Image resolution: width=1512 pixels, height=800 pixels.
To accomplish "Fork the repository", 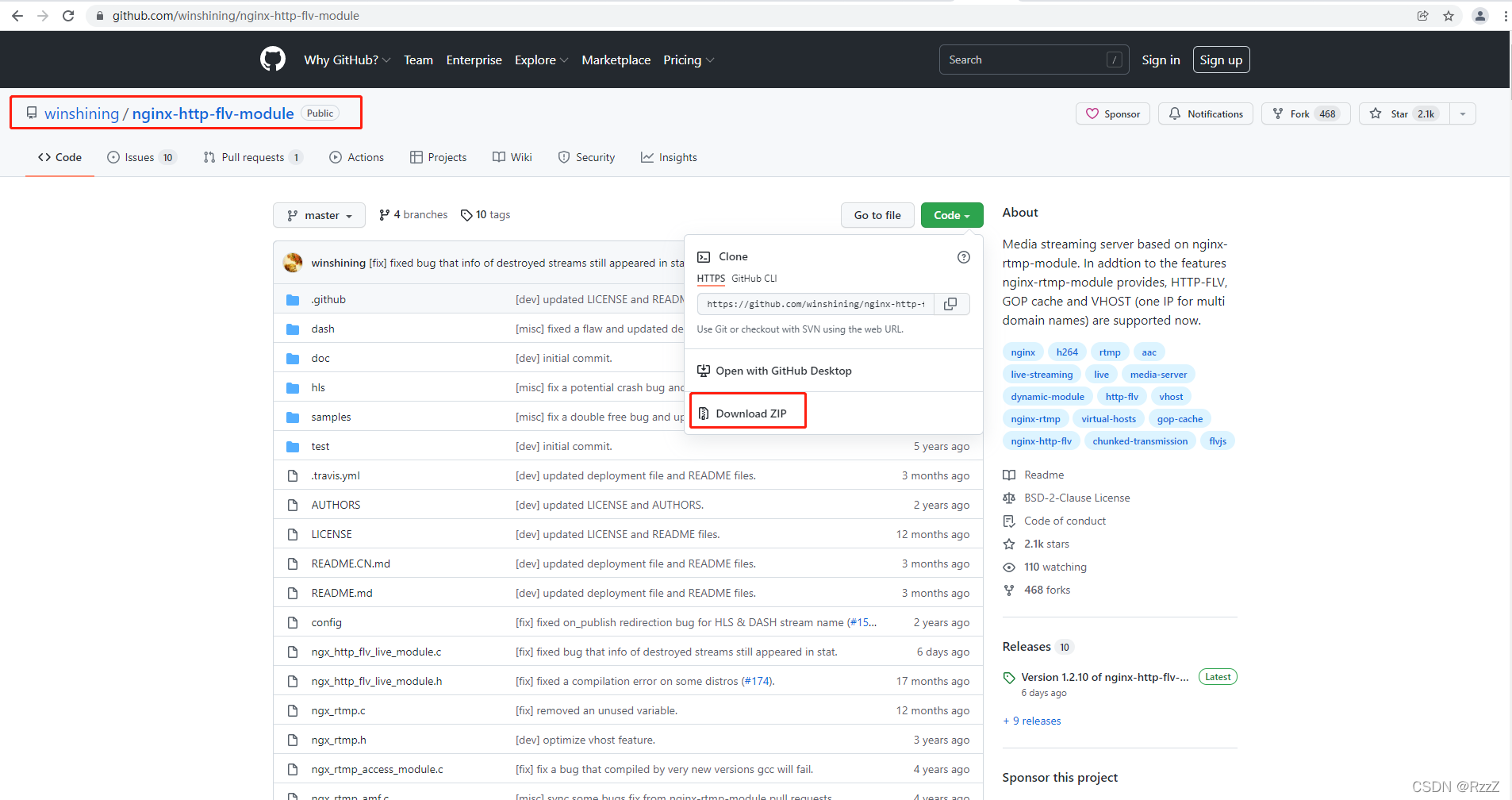I will (x=1306, y=113).
